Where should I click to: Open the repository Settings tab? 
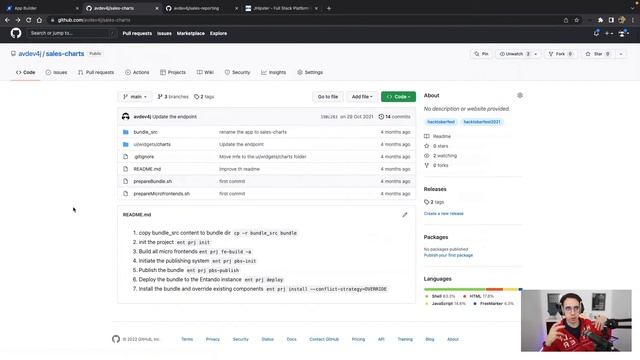[x=310, y=72]
